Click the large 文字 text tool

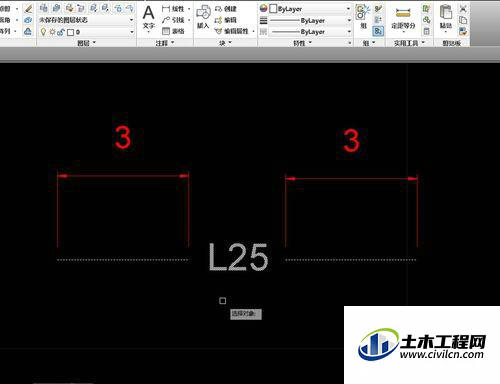click(149, 17)
